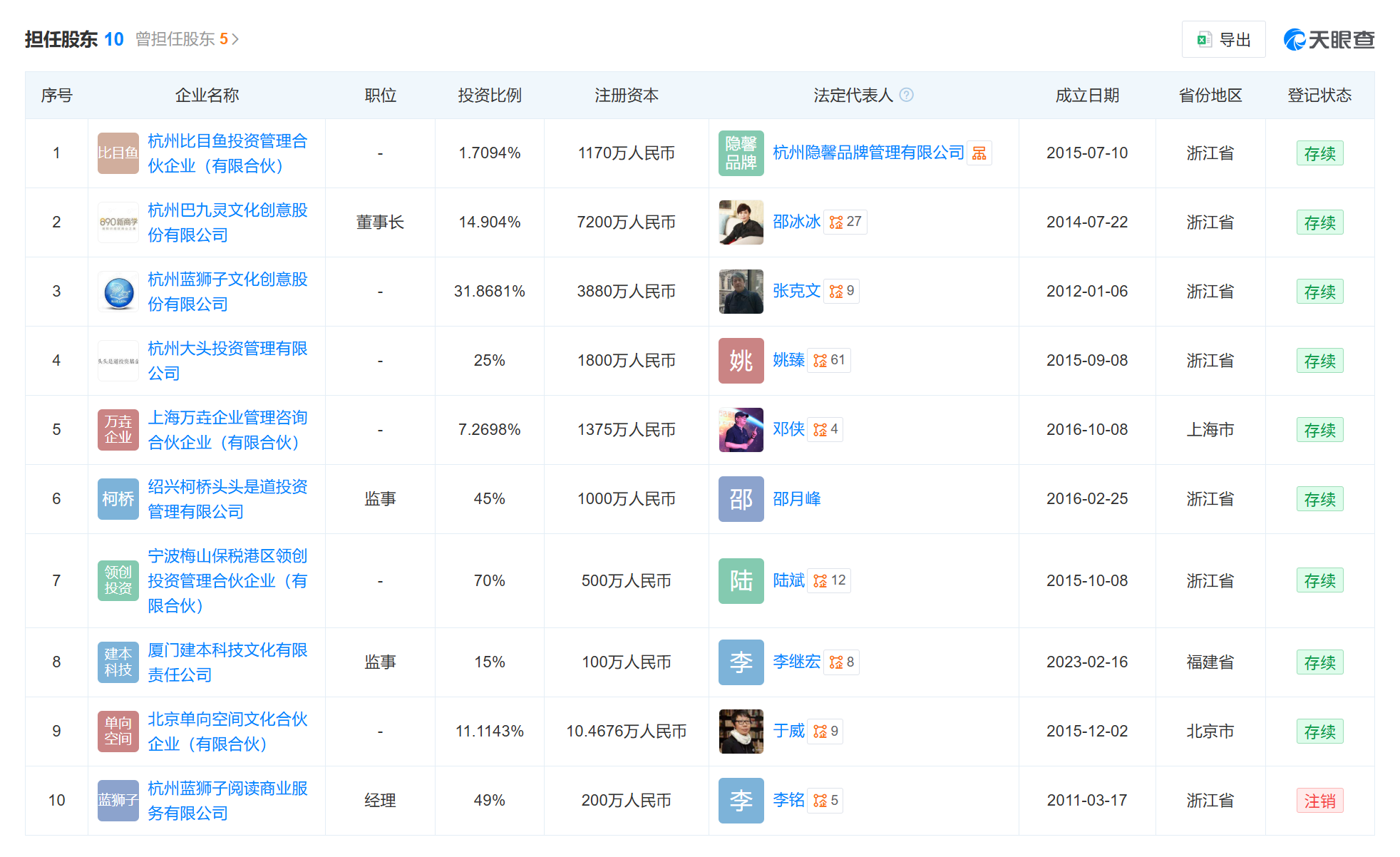The width and height of the screenshot is (1400, 857).
Task: Click 于威's photo thumbnail
Action: 741,731
